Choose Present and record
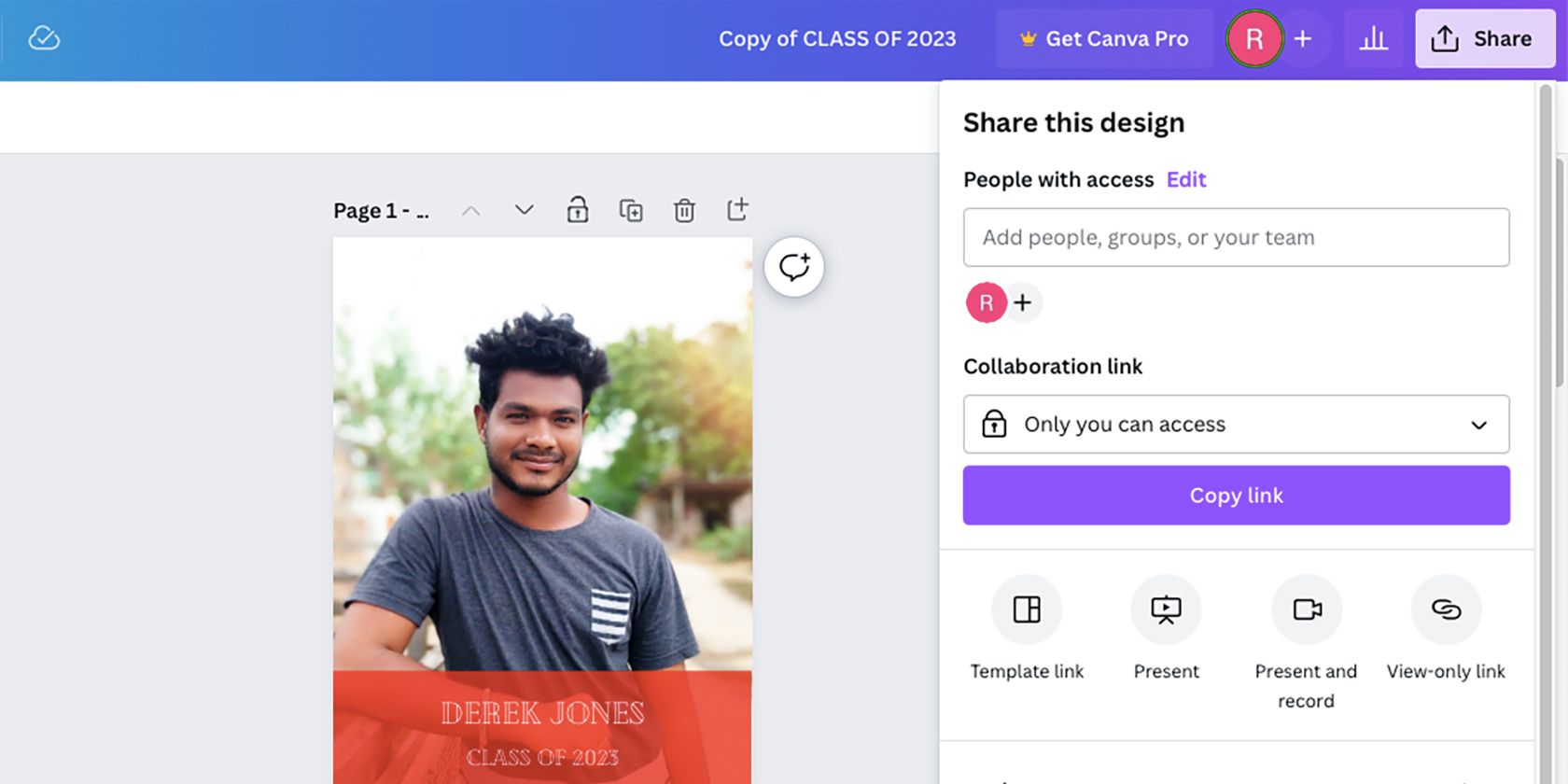The height and width of the screenshot is (784, 1568). [x=1306, y=609]
